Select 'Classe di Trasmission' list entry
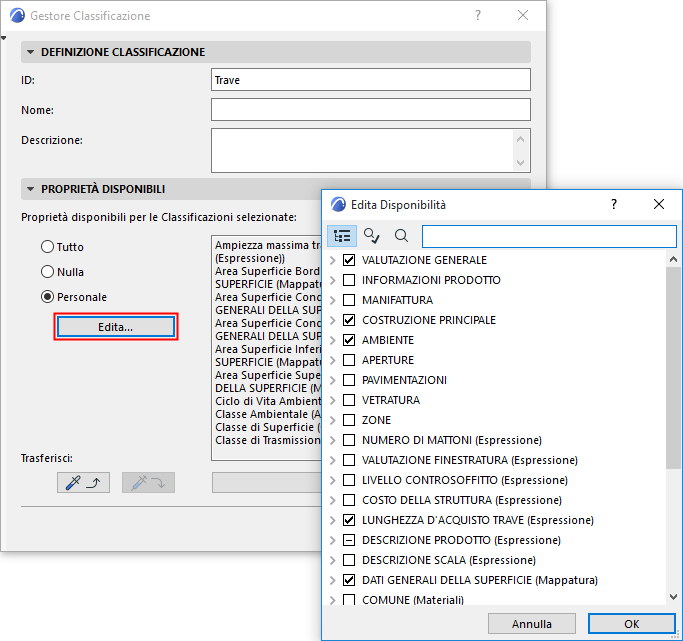Screen dimensions: 683x641 tap(267, 440)
